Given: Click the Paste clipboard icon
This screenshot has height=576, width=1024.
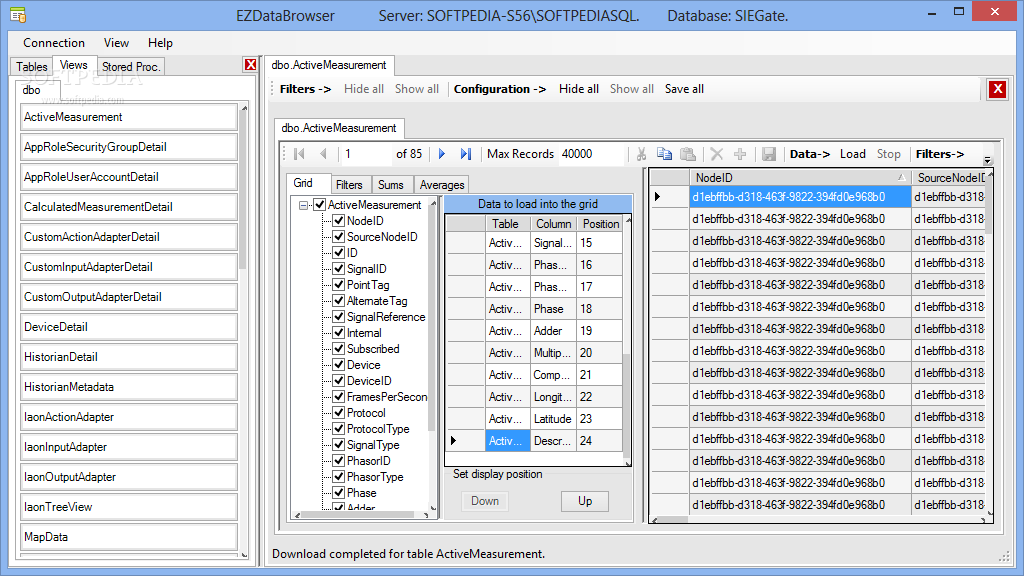Looking at the screenshot, I should point(688,154).
